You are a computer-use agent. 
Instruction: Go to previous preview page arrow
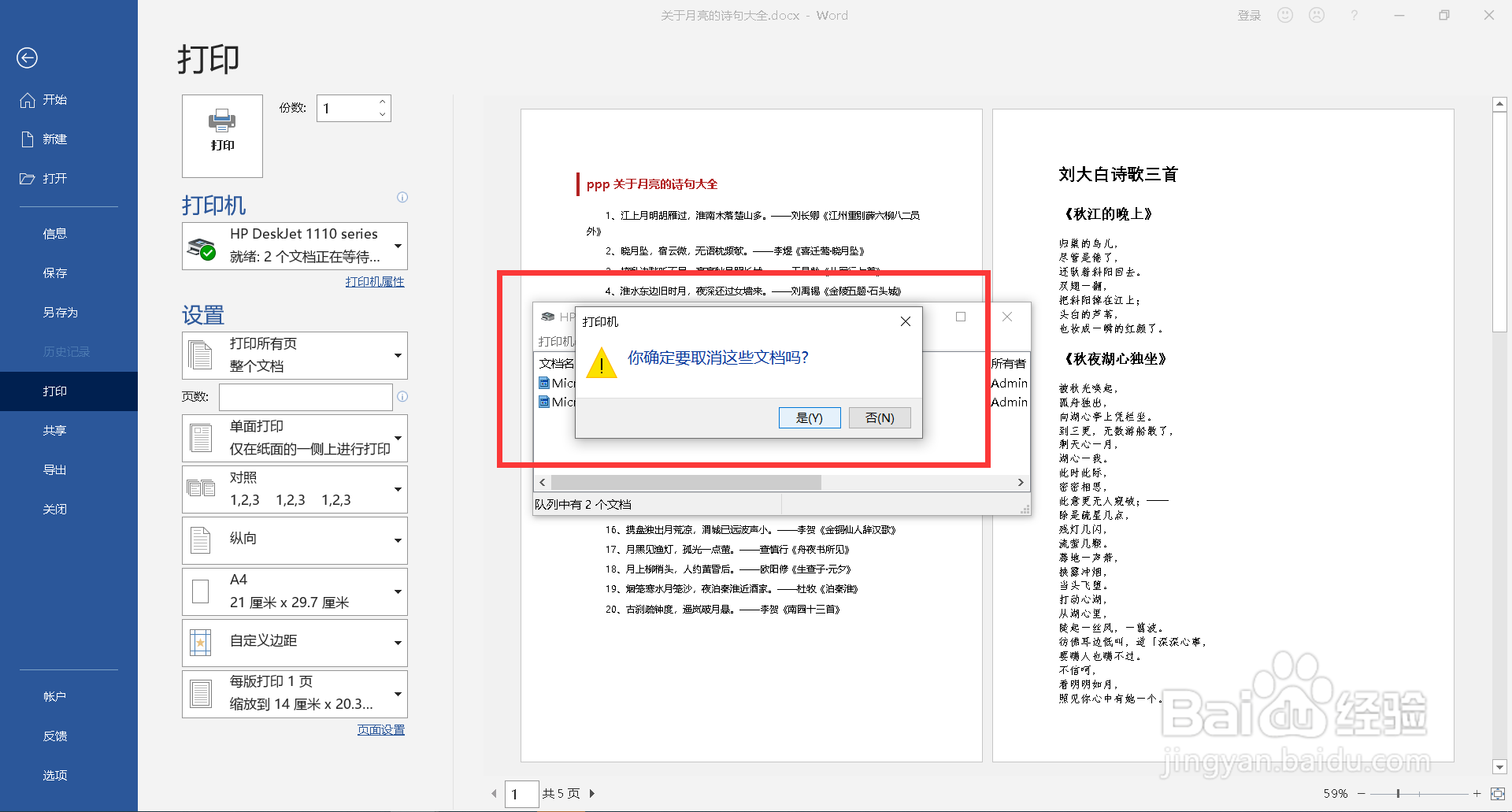(x=494, y=794)
